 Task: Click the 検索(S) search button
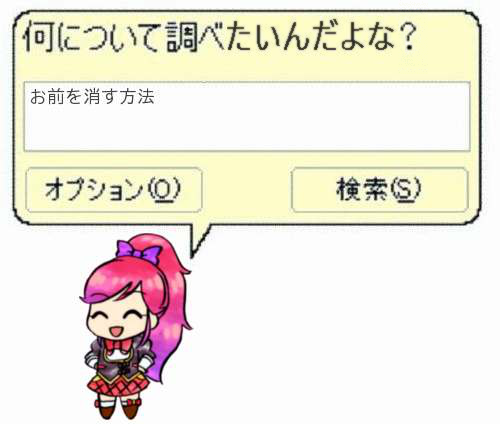click(380, 190)
